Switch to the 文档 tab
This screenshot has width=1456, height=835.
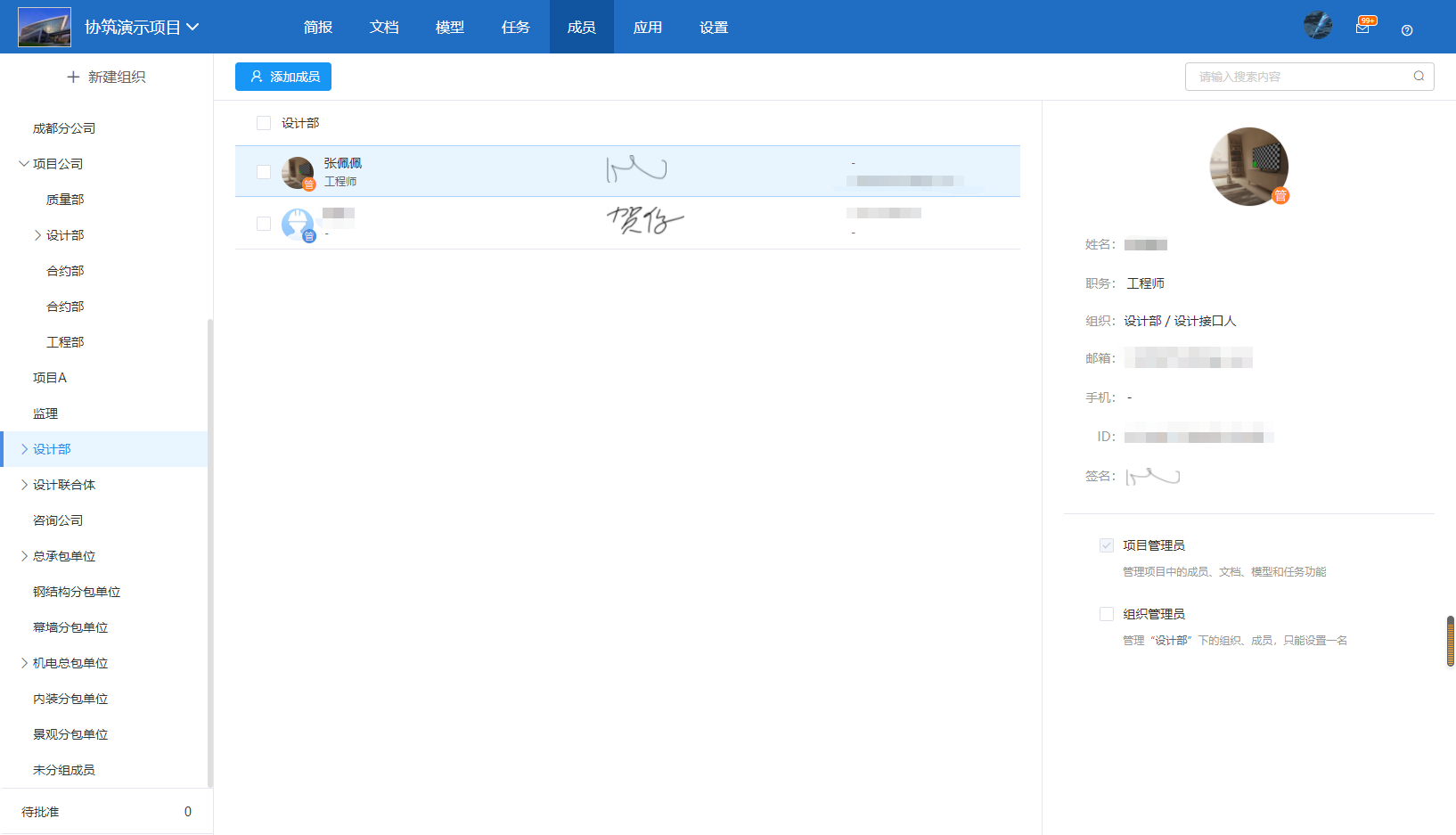click(x=384, y=27)
